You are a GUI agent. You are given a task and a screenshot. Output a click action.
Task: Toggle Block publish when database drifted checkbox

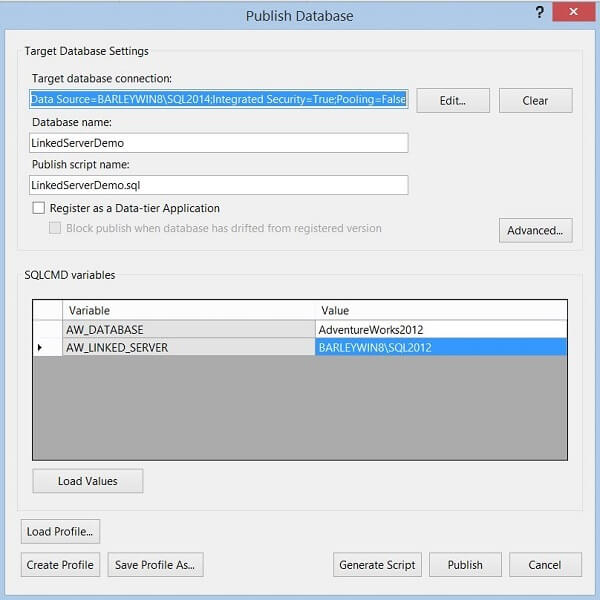click(56, 228)
